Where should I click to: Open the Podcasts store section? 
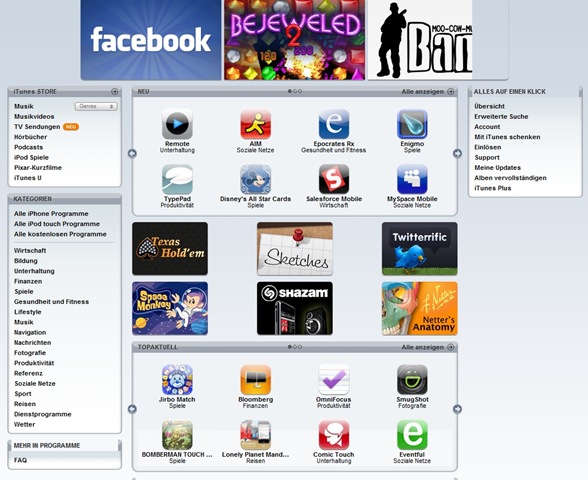28,147
